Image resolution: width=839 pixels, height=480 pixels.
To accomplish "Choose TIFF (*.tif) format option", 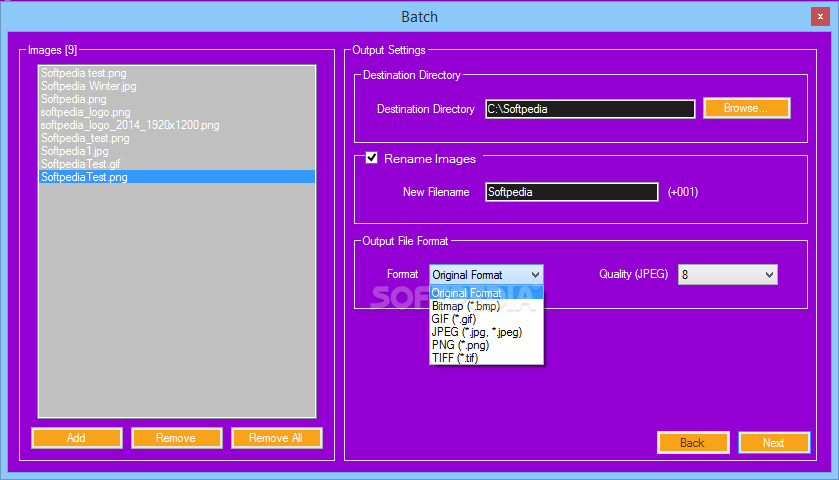I will (486, 358).
